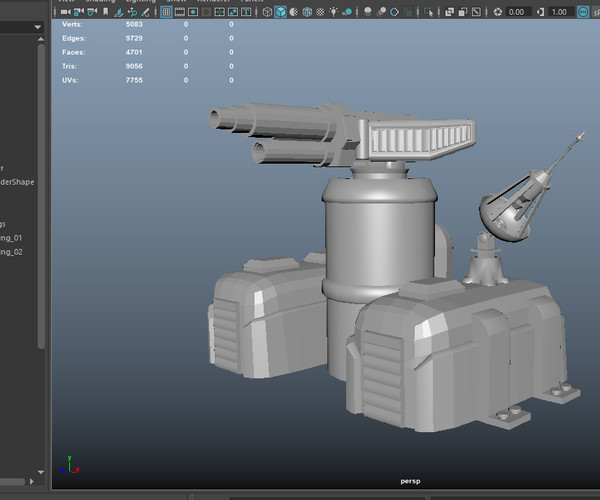Select smooth shade all cube icon
The width and height of the screenshot is (600, 500).
tap(281, 12)
